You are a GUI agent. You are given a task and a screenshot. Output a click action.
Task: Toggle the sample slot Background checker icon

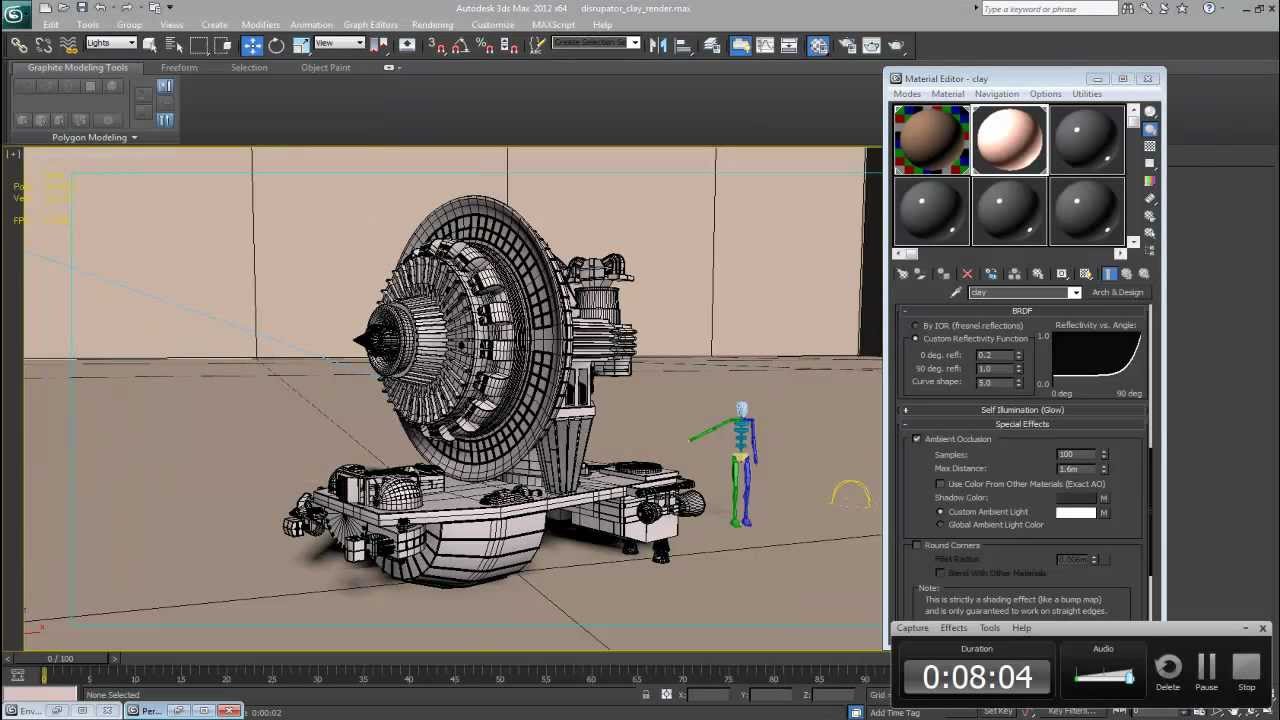pyautogui.click(x=1150, y=146)
